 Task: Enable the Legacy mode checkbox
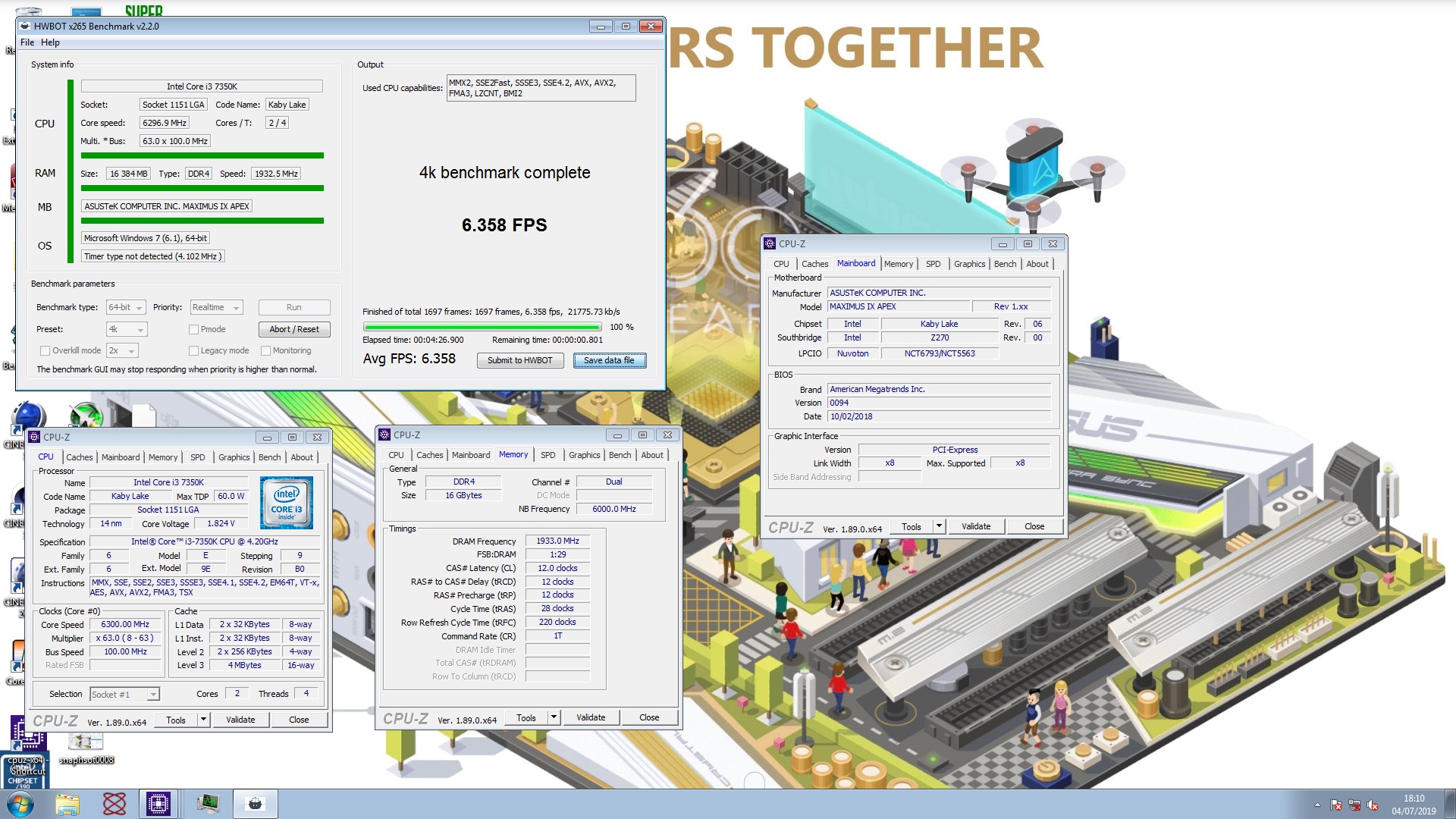coord(193,350)
